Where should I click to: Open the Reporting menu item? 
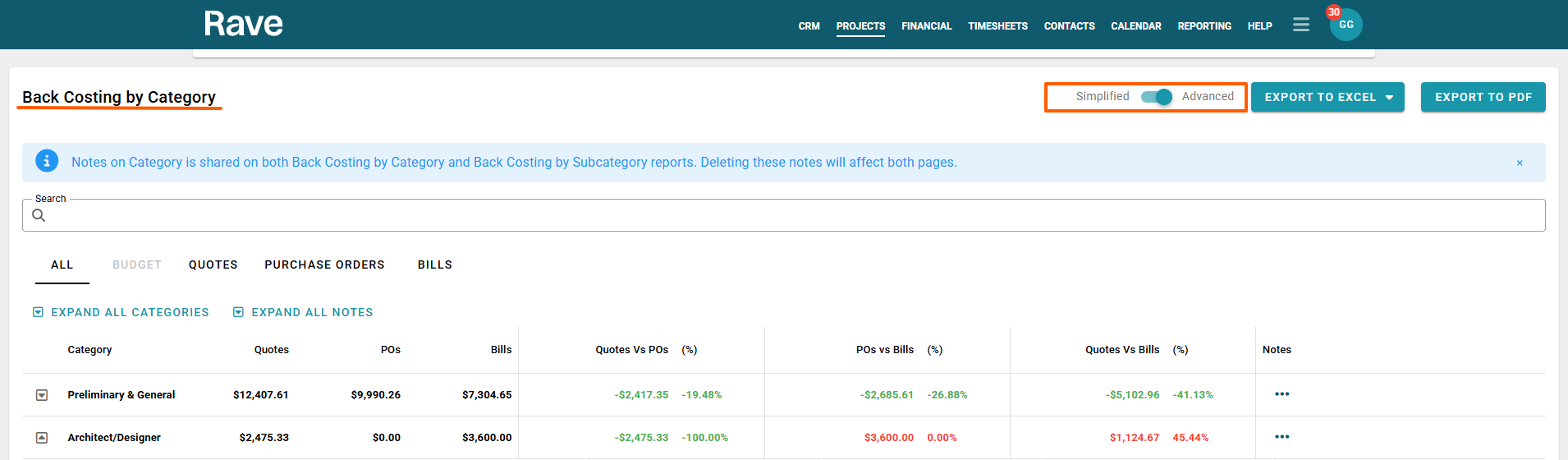click(1204, 26)
